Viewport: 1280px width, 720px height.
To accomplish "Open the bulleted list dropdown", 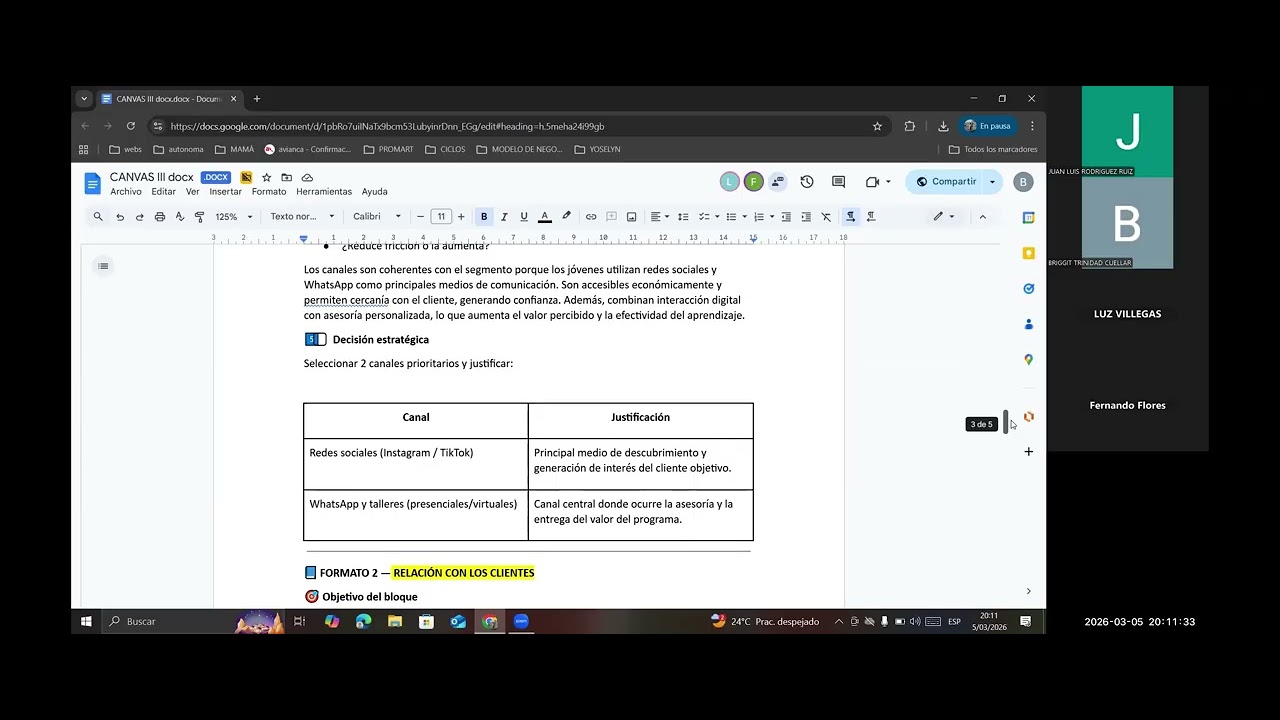I will coord(735,217).
